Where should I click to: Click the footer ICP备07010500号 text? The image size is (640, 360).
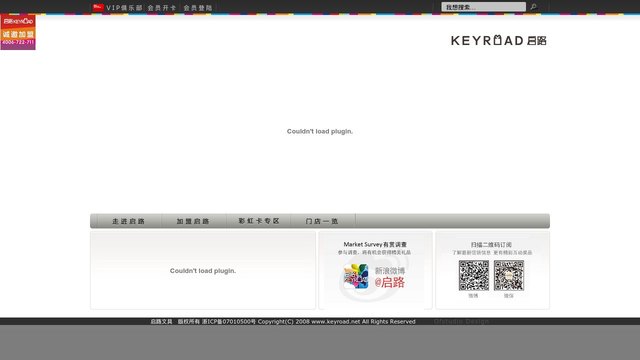click(x=229, y=322)
